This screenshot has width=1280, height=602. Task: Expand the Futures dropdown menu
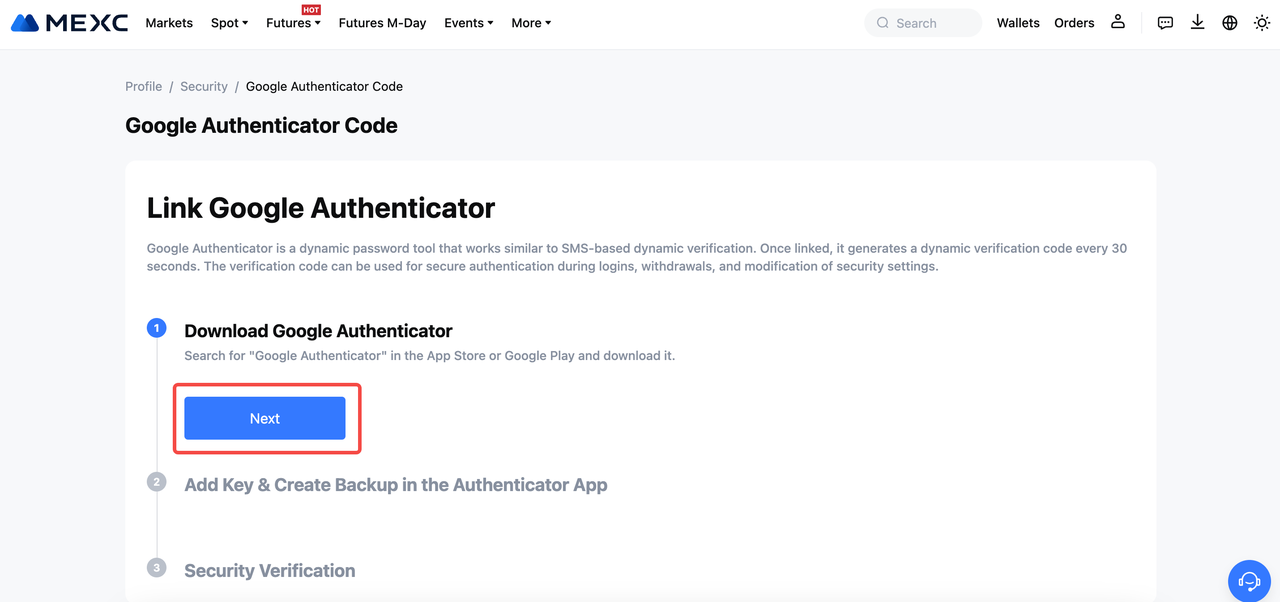293,23
